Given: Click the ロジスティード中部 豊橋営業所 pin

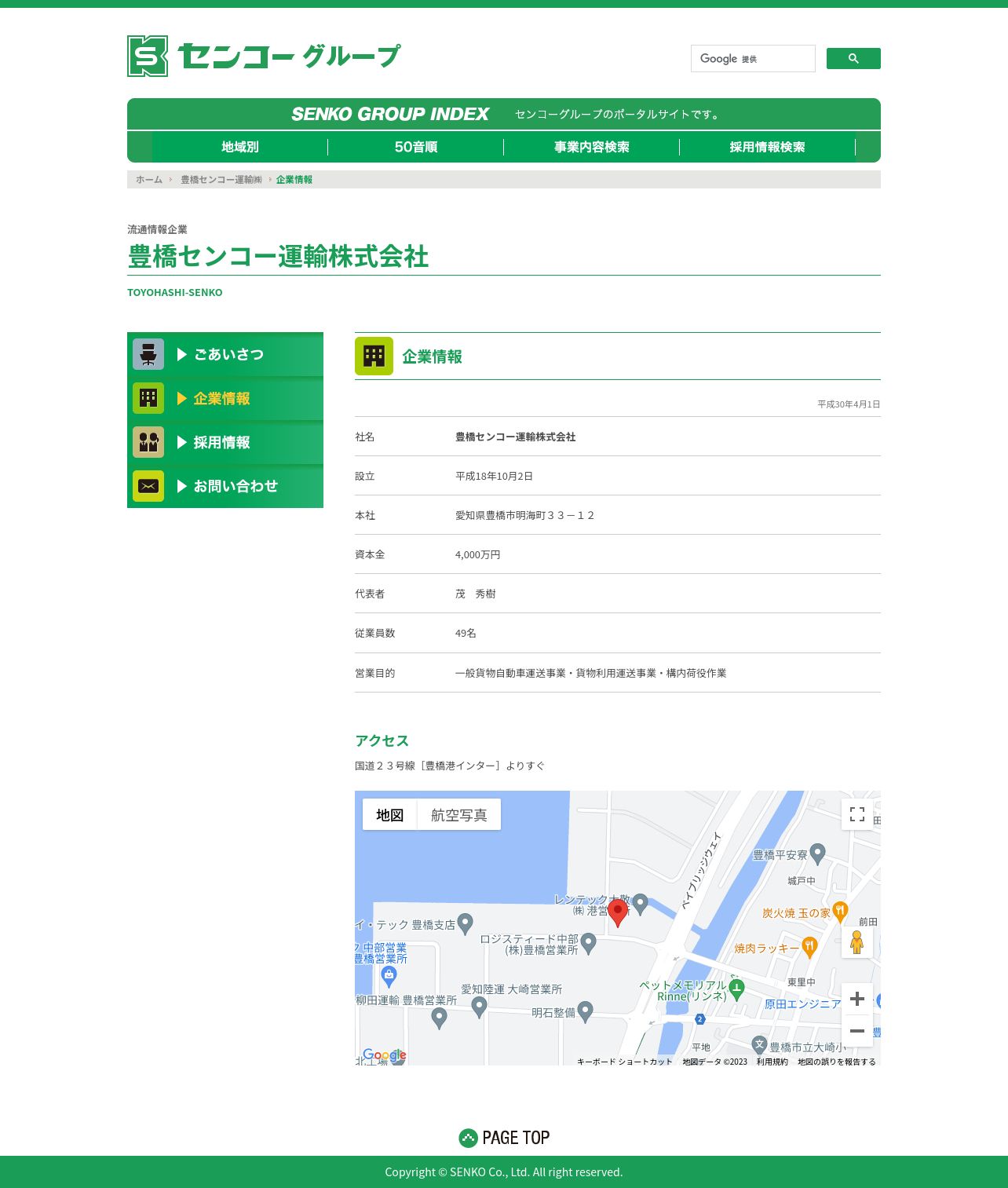Looking at the screenshot, I should [x=589, y=942].
